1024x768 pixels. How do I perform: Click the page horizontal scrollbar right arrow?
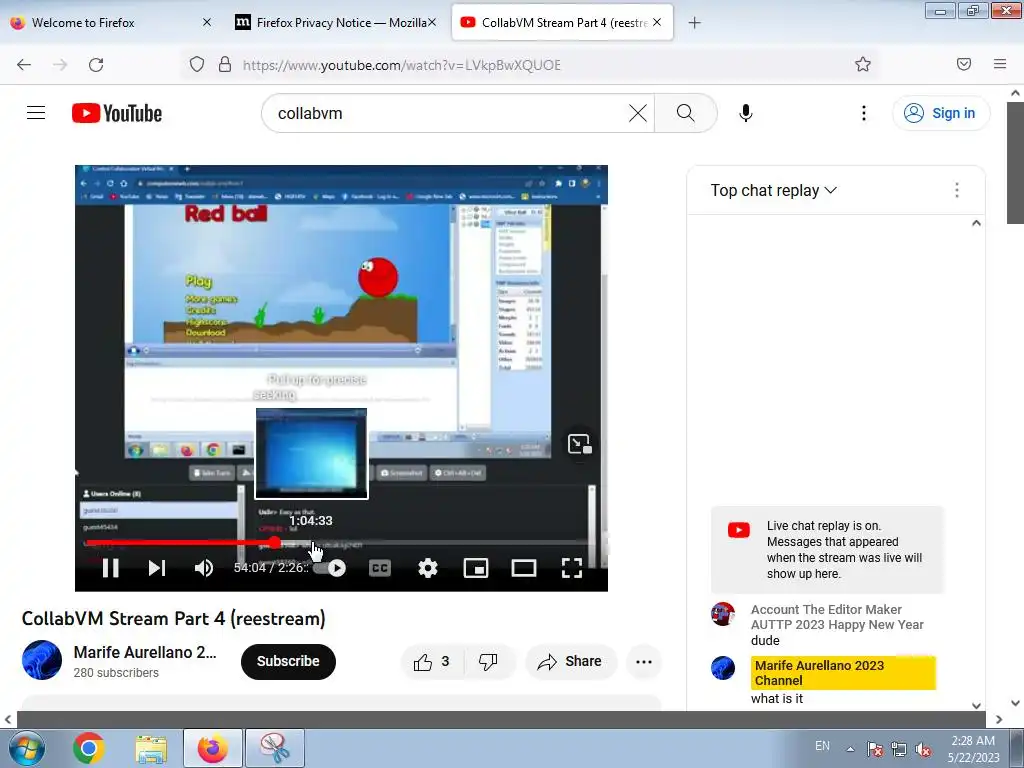pos(999,719)
